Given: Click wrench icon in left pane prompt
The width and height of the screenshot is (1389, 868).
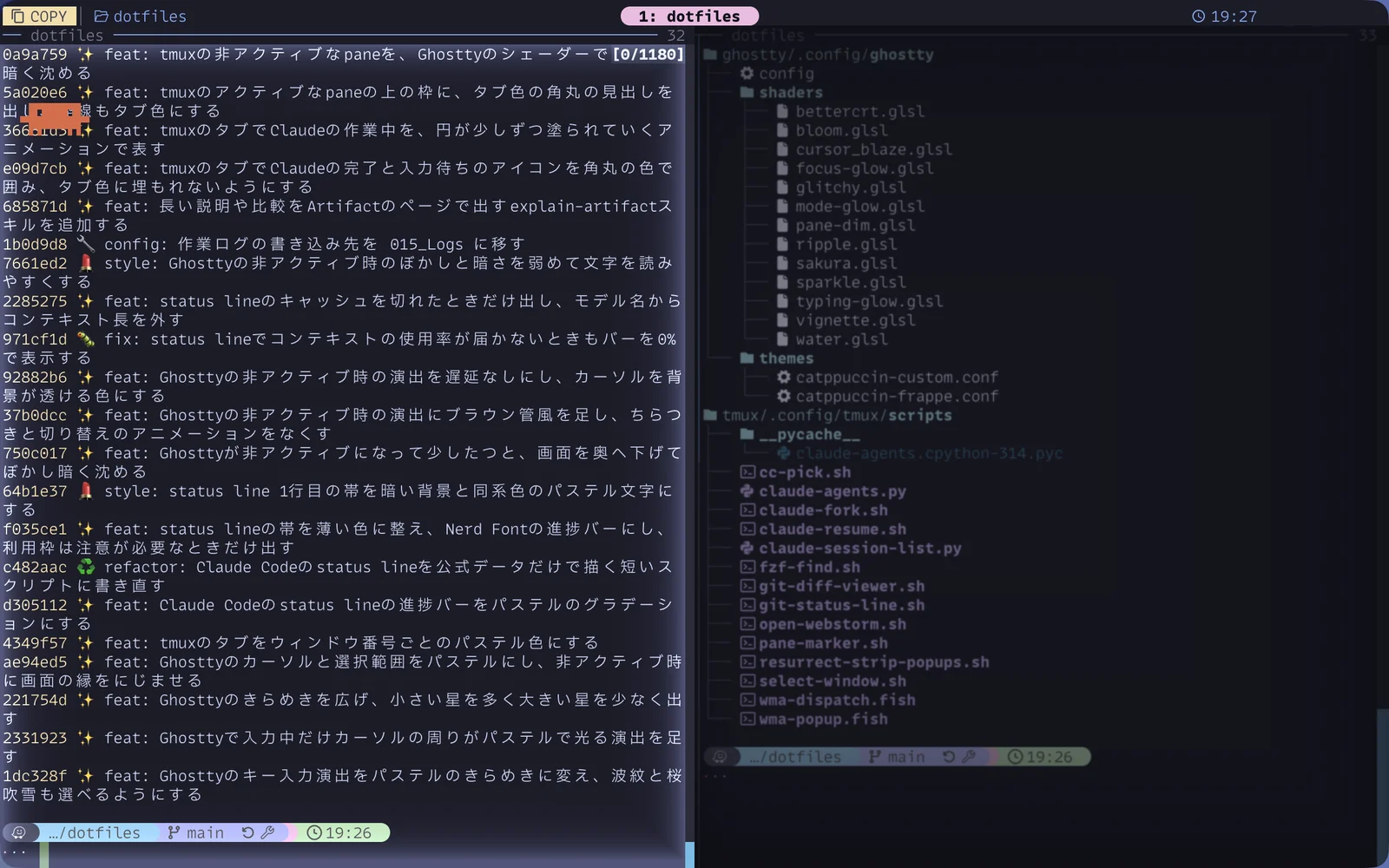Looking at the screenshot, I should click(x=267, y=832).
